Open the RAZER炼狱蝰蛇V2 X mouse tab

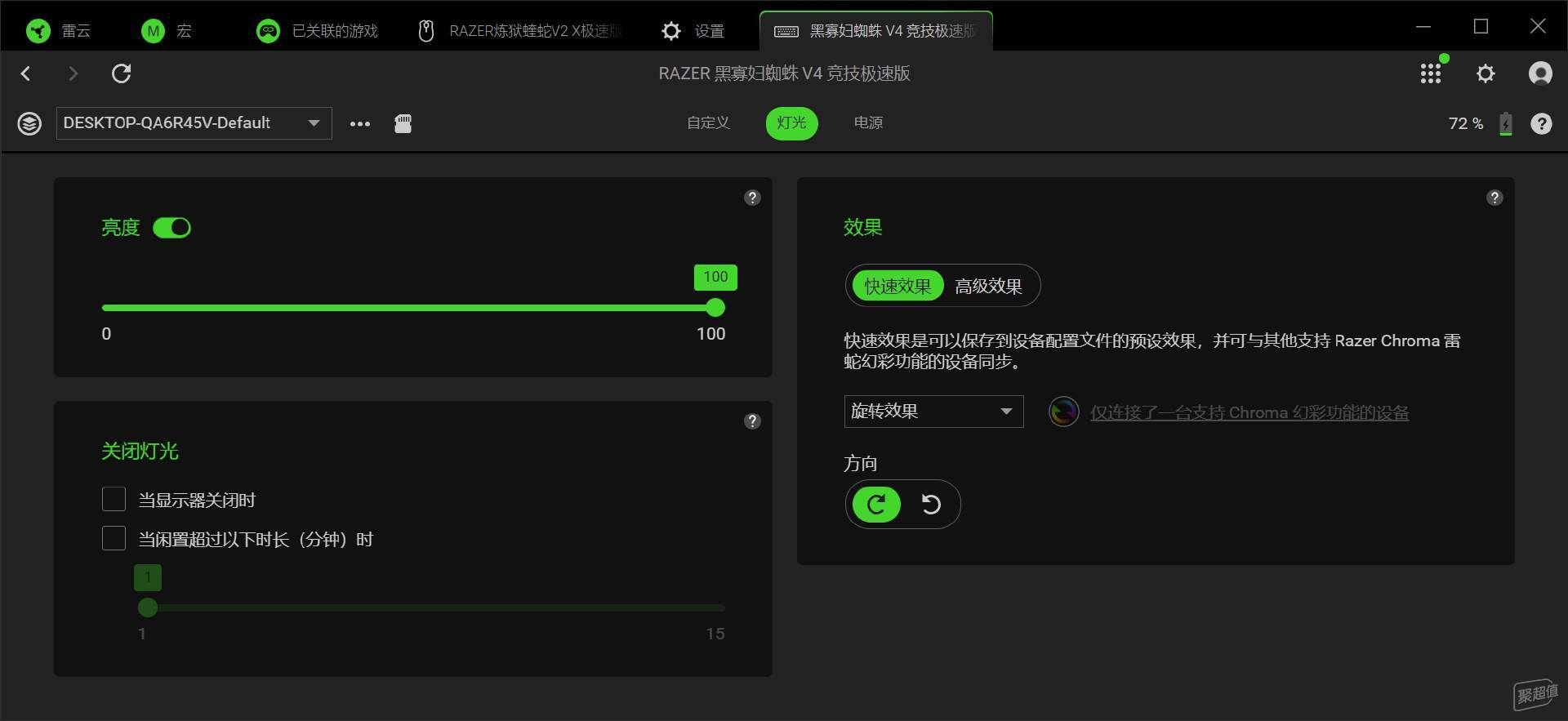519,31
